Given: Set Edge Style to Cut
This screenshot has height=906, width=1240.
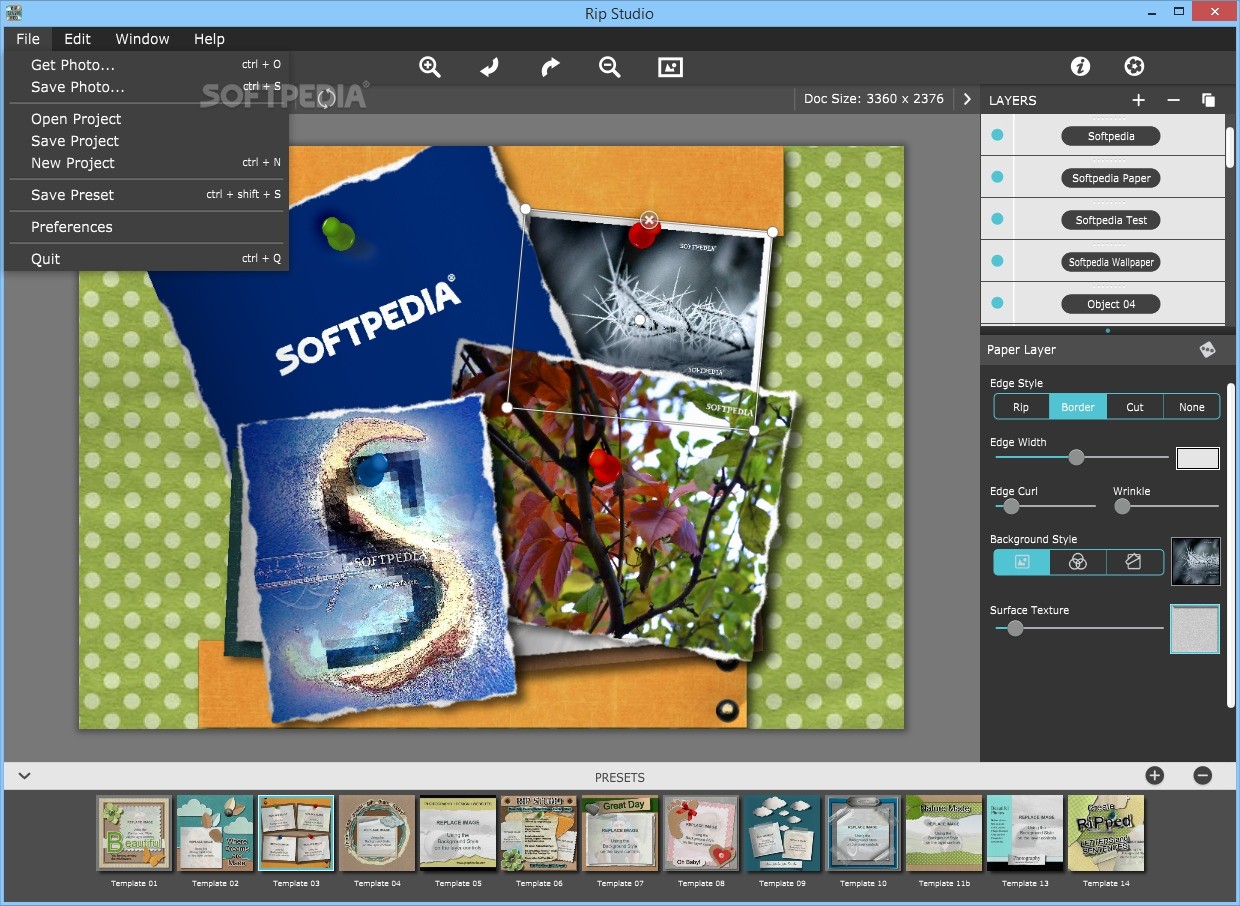Looking at the screenshot, I should (x=1135, y=406).
